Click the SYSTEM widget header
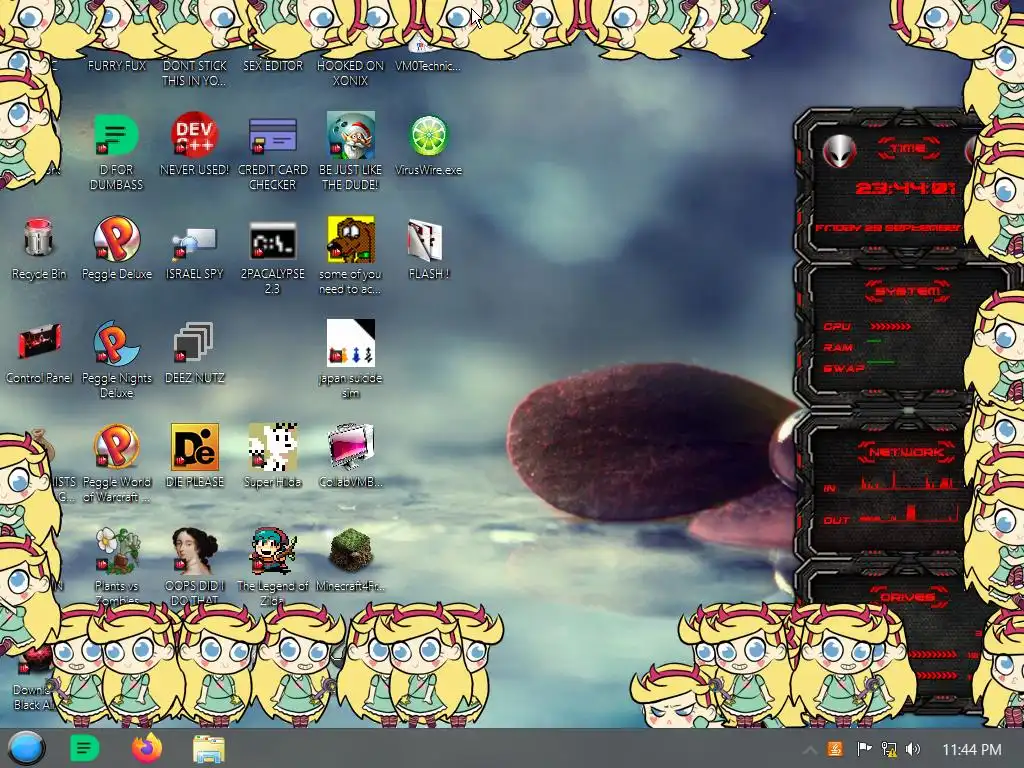This screenshot has height=768, width=1024. pos(907,291)
